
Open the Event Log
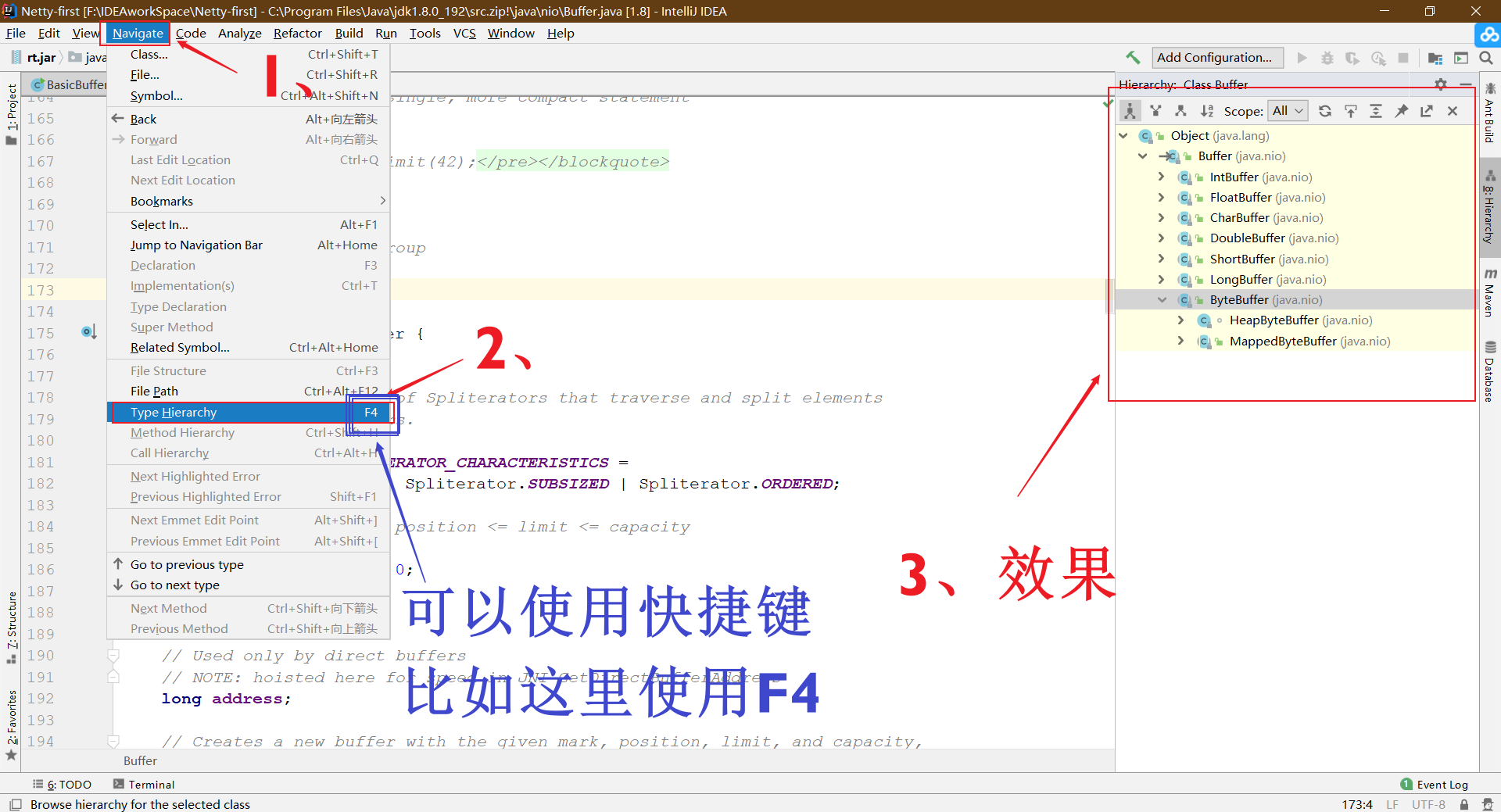(x=1435, y=785)
